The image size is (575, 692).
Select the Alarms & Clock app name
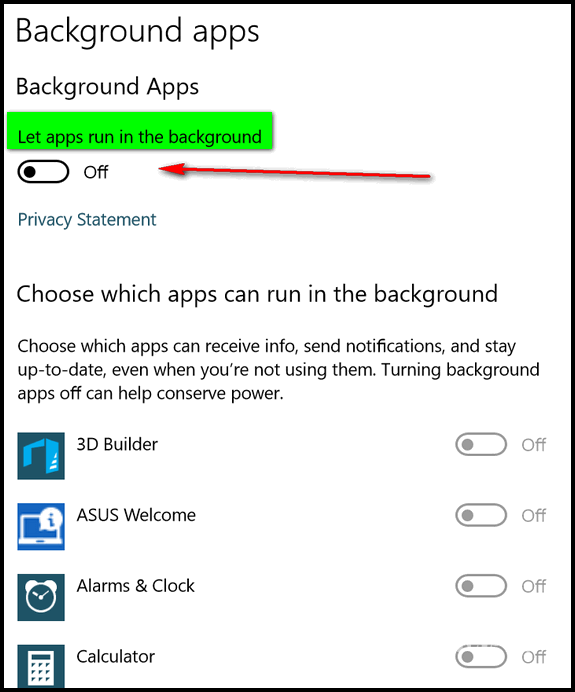[135, 586]
